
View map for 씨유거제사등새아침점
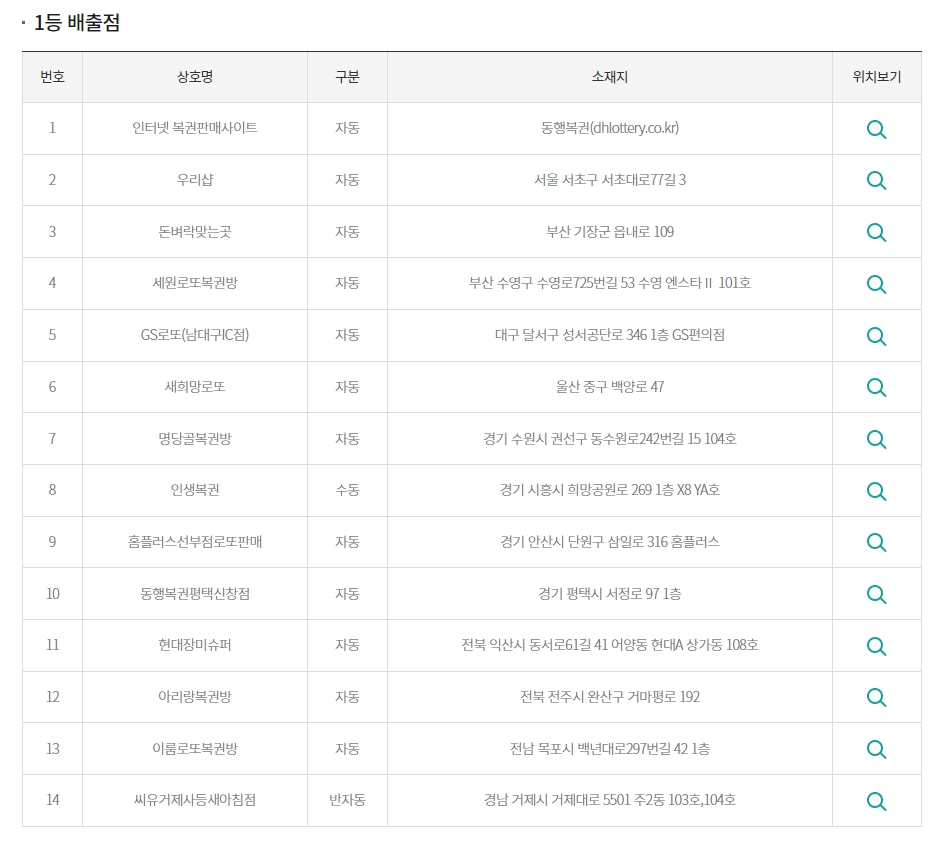tap(876, 801)
